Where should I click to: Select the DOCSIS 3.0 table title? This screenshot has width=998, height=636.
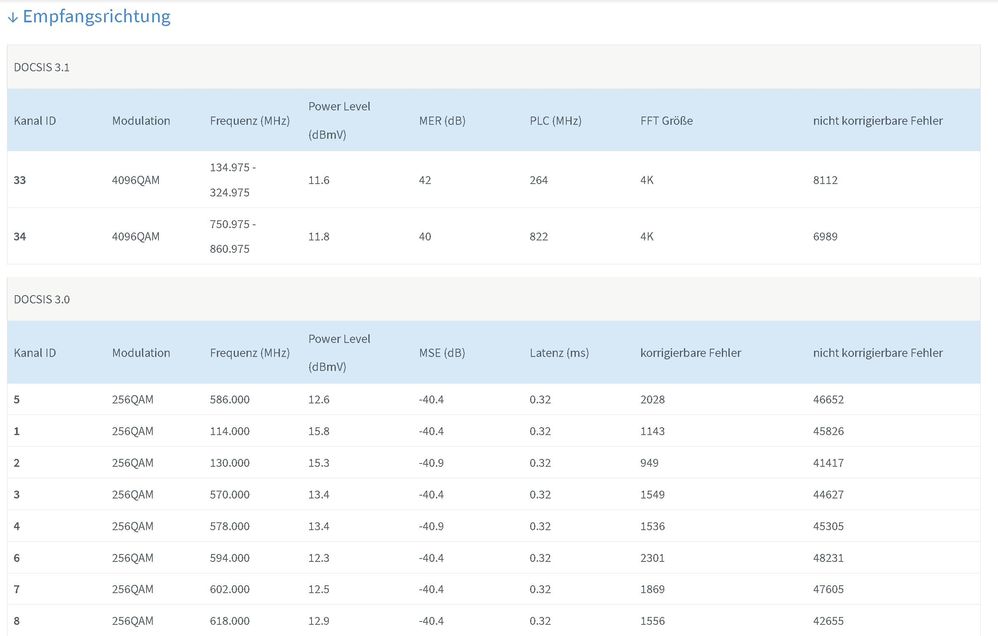tap(41, 299)
